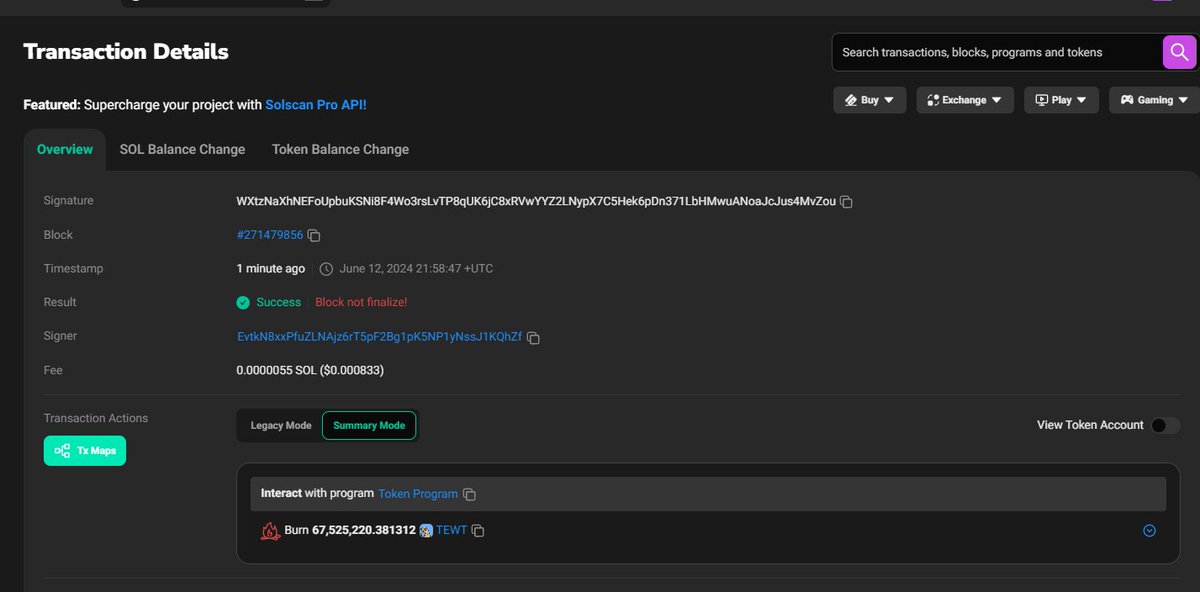Open the Exchange dropdown
The width and height of the screenshot is (1200, 592).
point(964,100)
